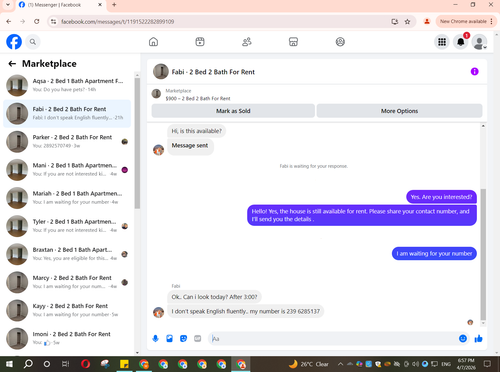Viewport: 500px width, 372px height.
Task: Open the $900 2 Bed 2 Bath listing link
Action: [198, 98]
